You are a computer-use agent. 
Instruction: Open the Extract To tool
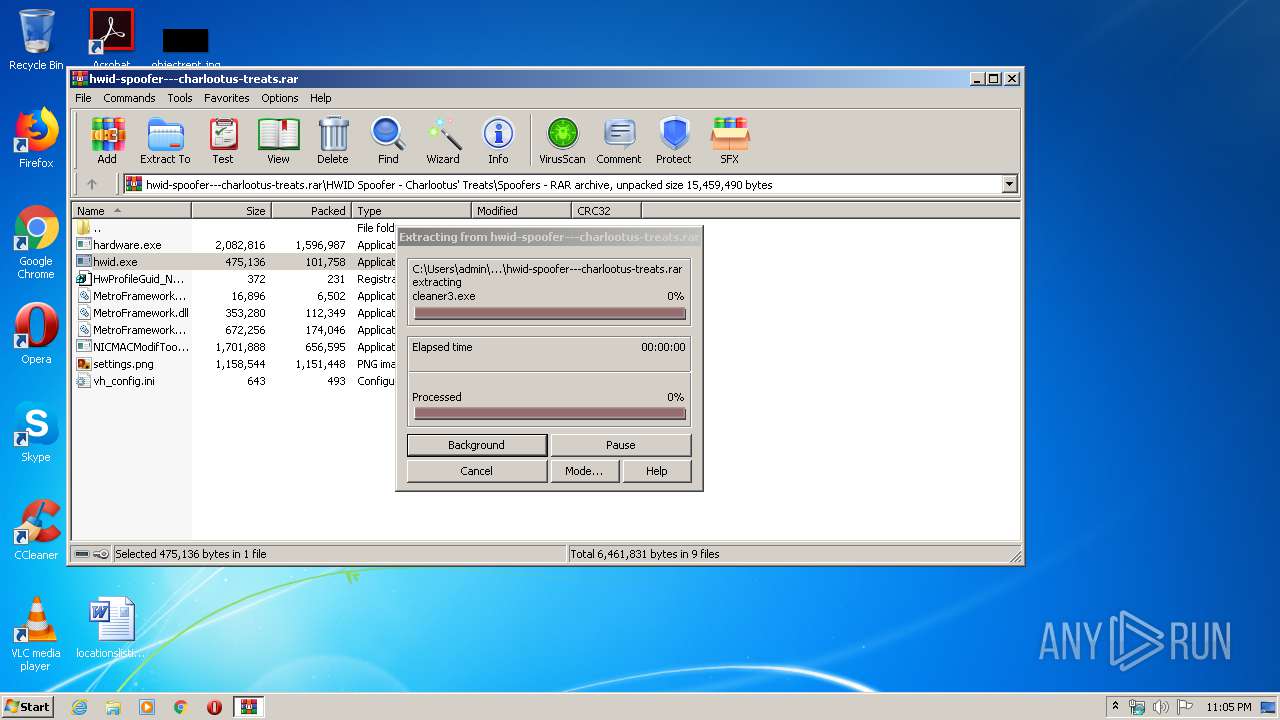(165, 140)
